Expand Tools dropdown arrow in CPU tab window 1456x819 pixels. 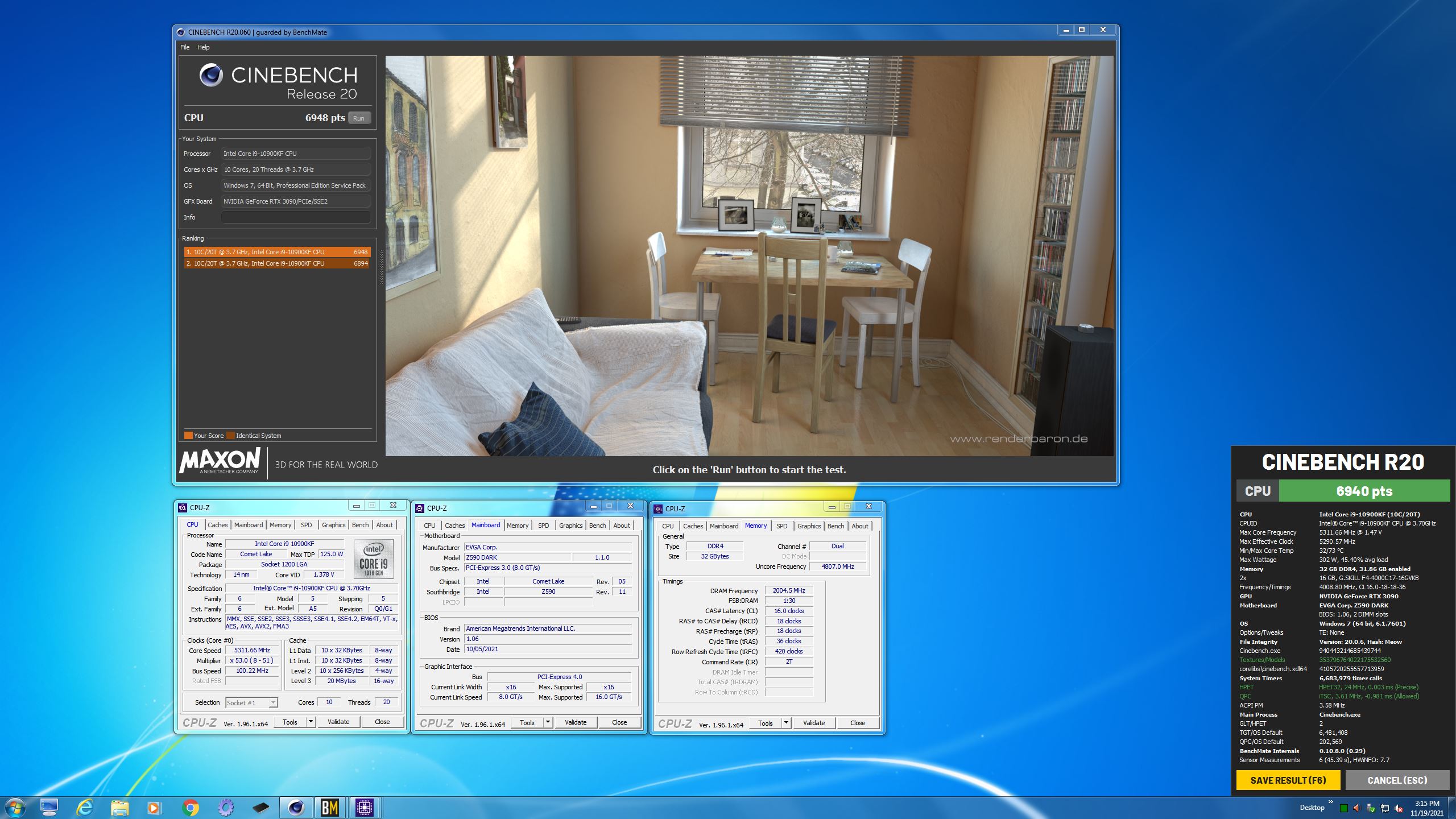tap(311, 722)
